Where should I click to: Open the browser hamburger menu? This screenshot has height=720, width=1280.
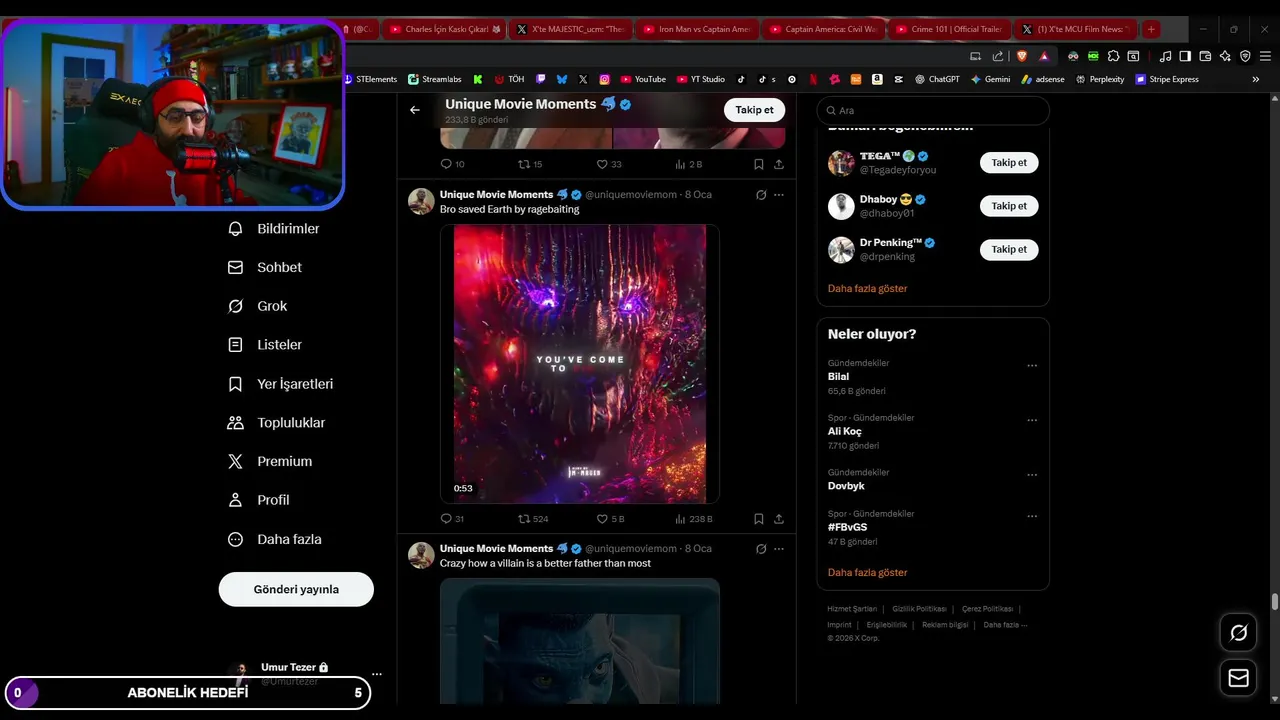1265,56
